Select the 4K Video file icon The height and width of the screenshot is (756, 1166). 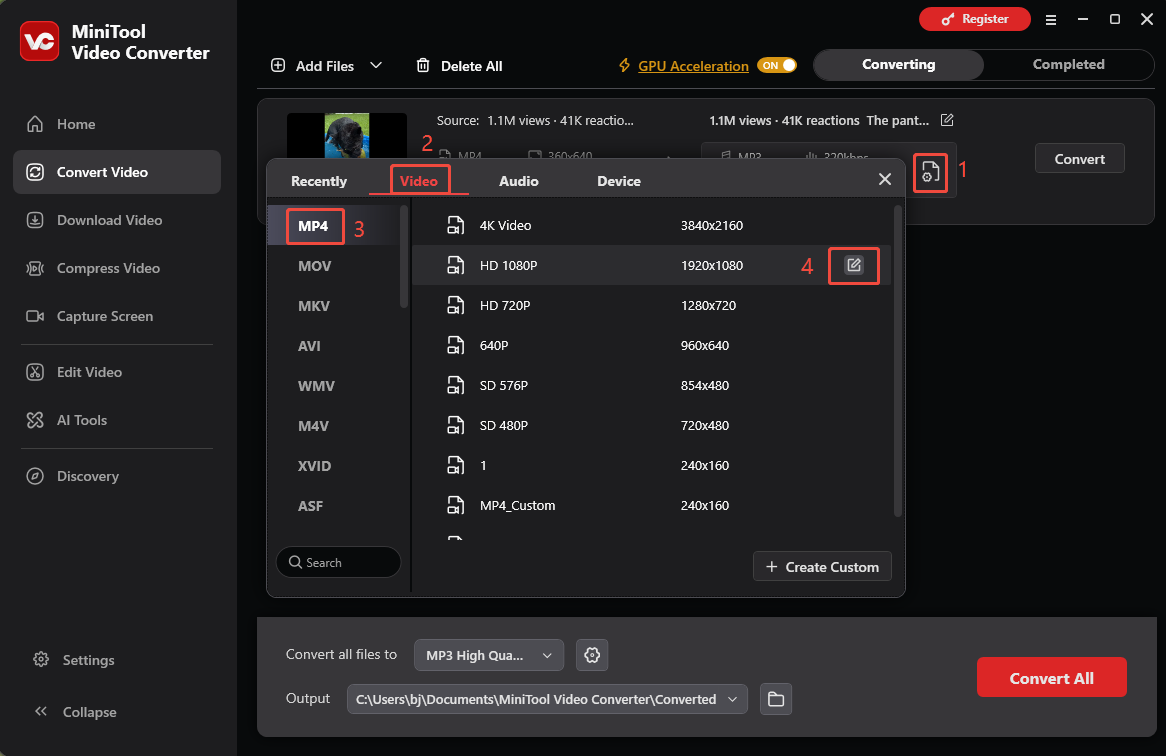[455, 225]
